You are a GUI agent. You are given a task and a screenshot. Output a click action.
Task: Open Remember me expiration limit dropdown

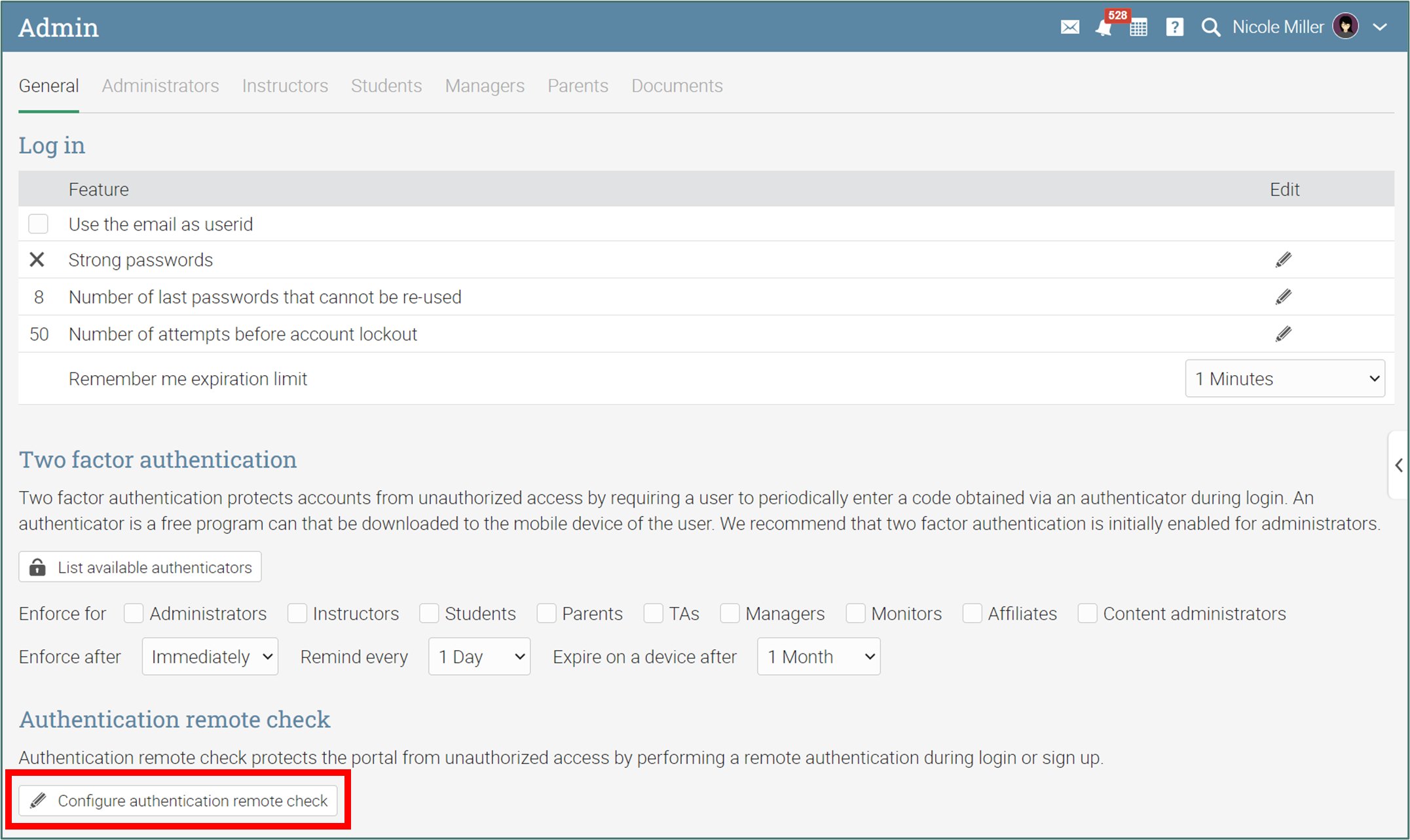click(1284, 378)
